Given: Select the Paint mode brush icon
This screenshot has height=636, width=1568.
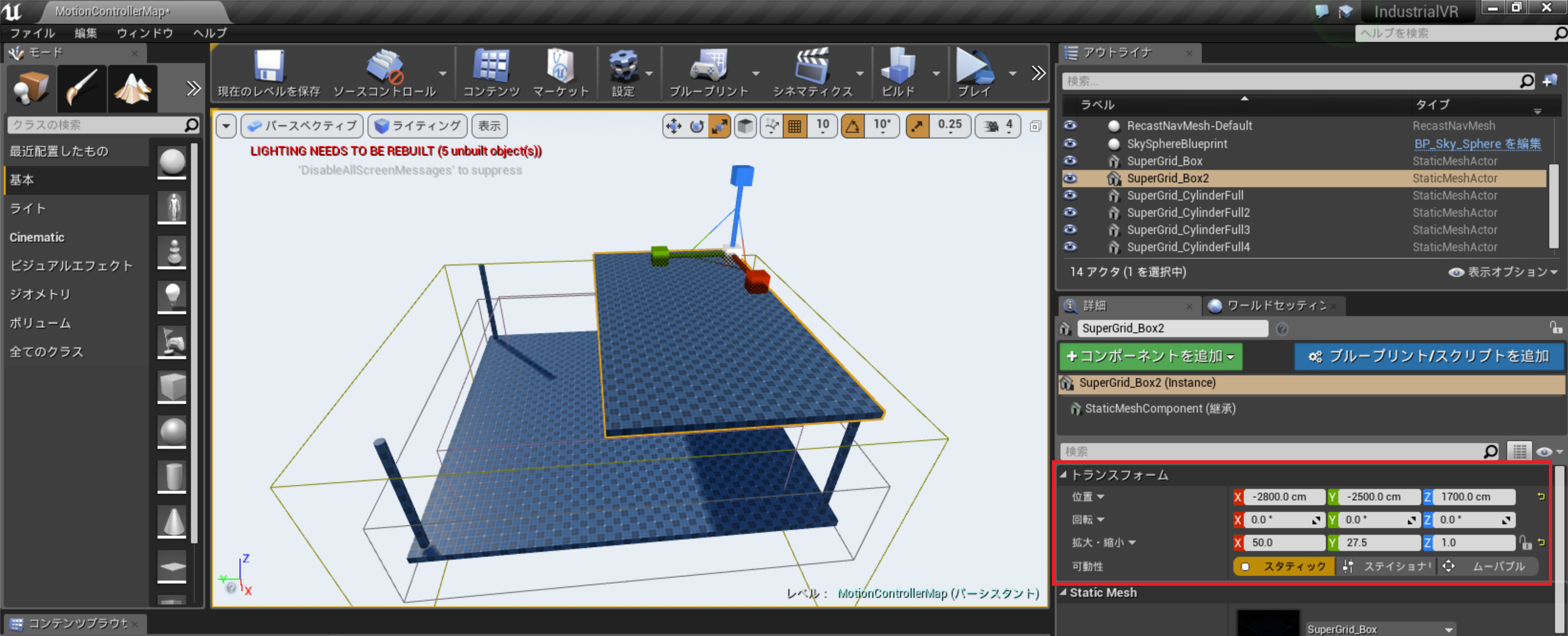Looking at the screenshot, I should (81, 88).
